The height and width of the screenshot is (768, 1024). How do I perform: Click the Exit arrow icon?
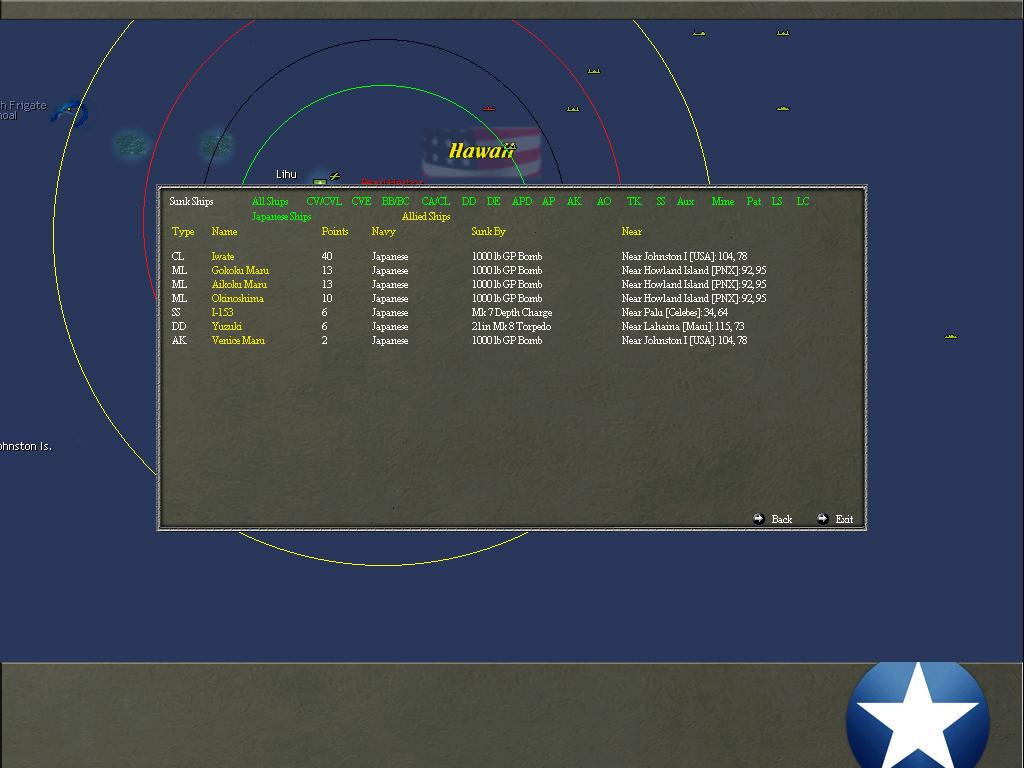coord(823,519)
